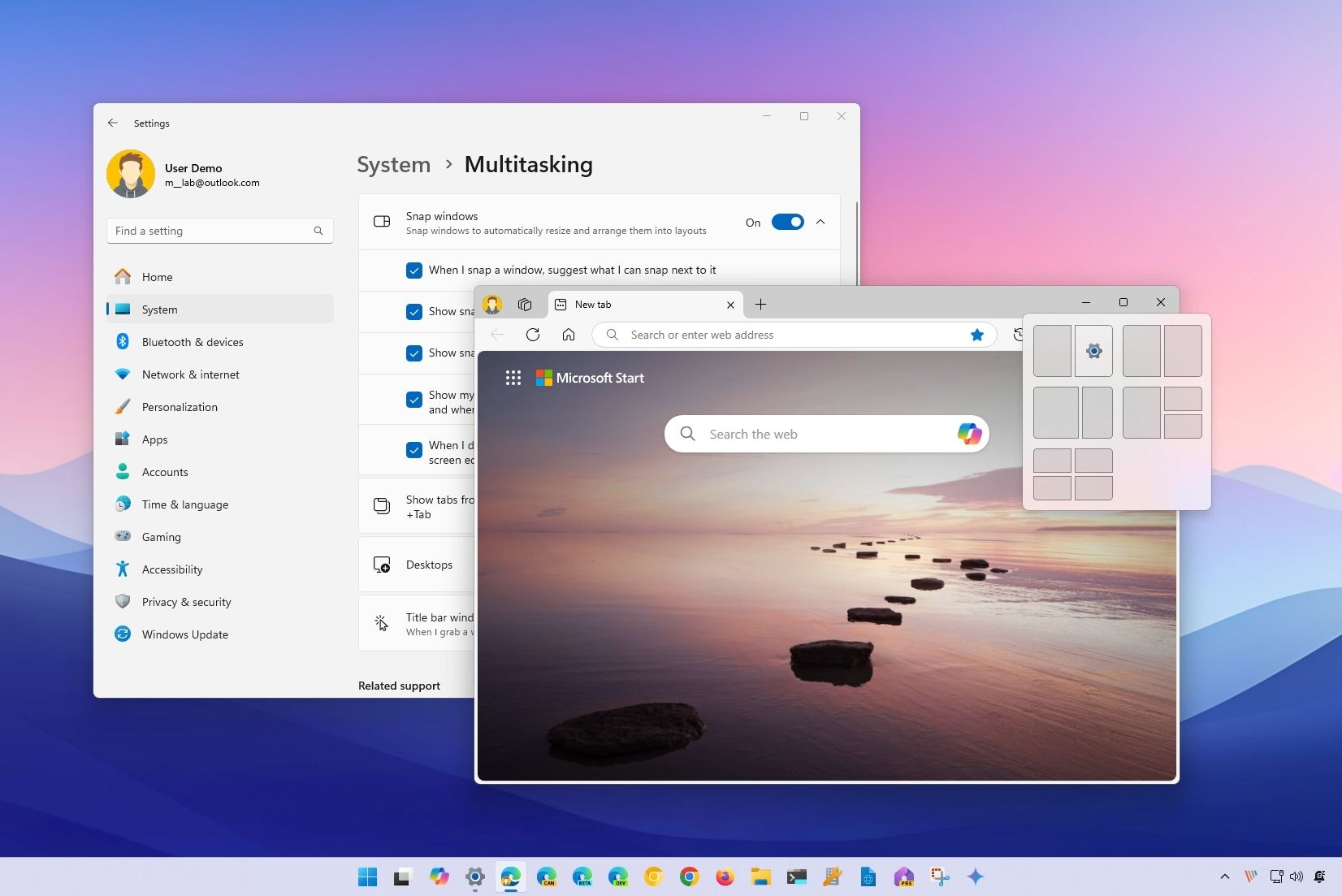The width and height of the screenshot is (1342, 896).
Task: Open Apps settings from the sidebar
Action: pyautogui.click(x=153, y=439)
